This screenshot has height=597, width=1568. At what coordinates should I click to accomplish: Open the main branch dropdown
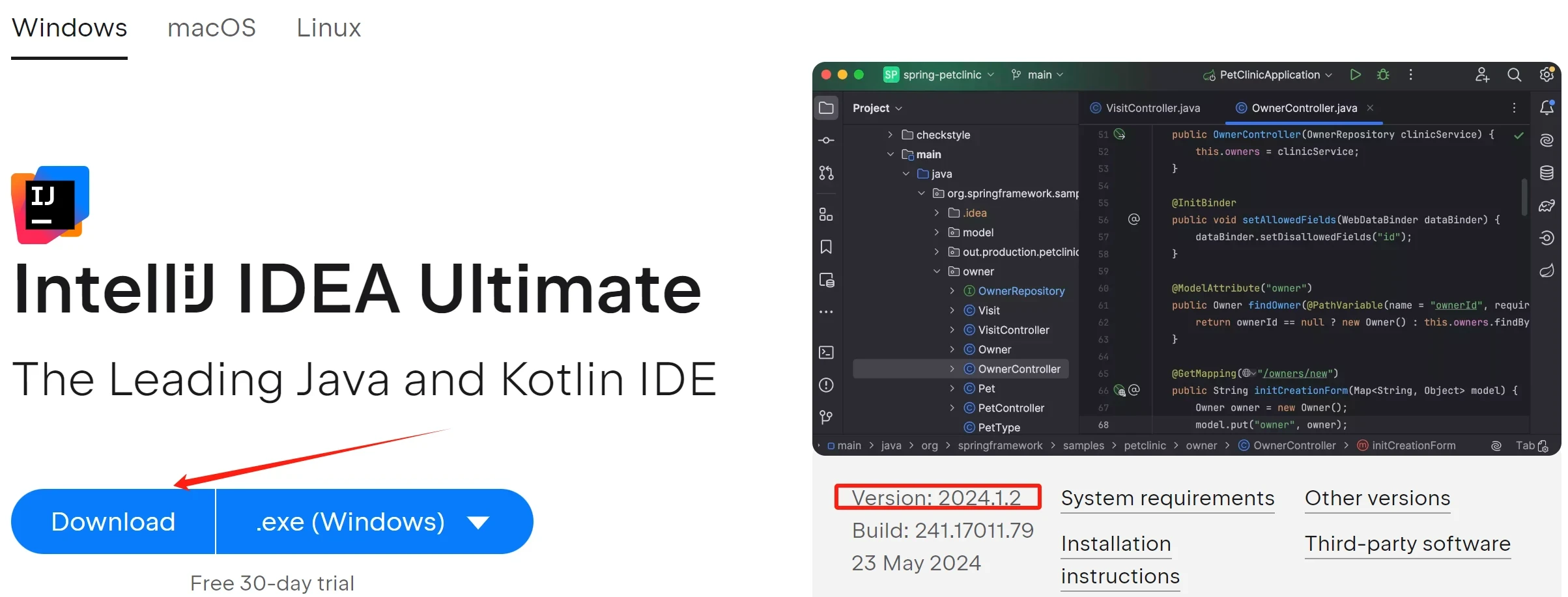pos(1038,75)
